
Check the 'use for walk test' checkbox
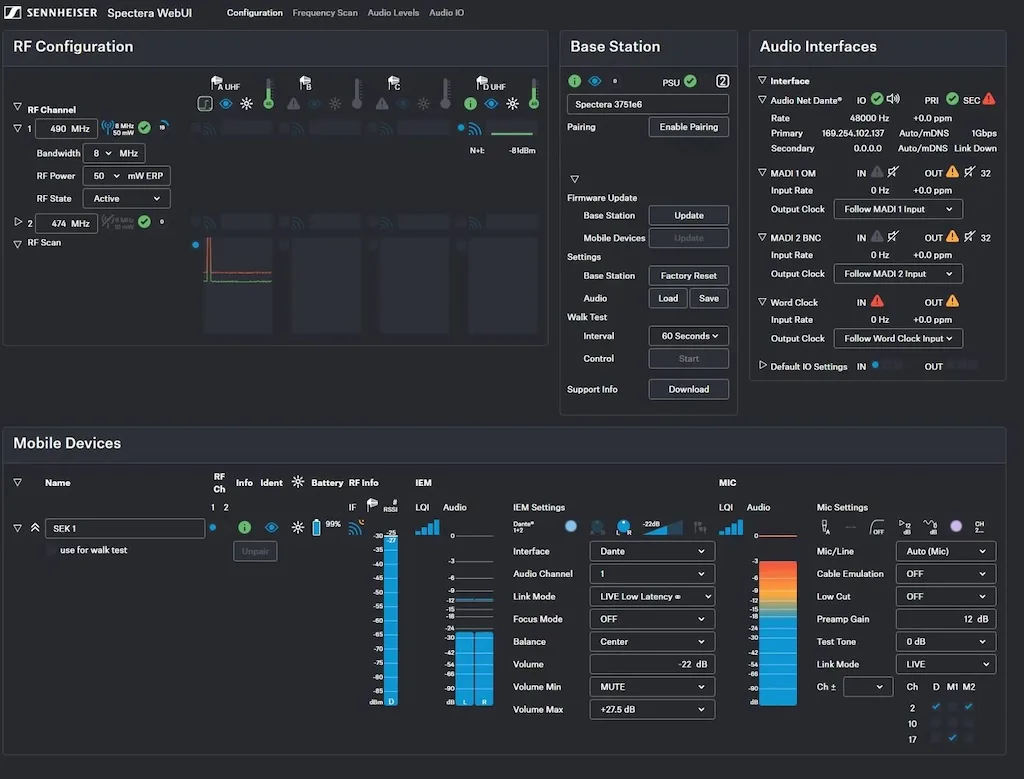(52, 550)
